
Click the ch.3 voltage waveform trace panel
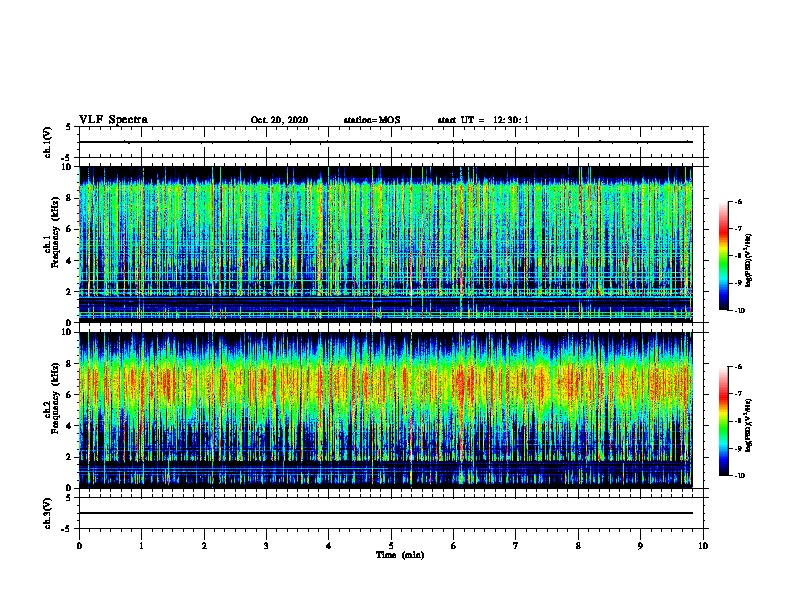click(391, 513)
